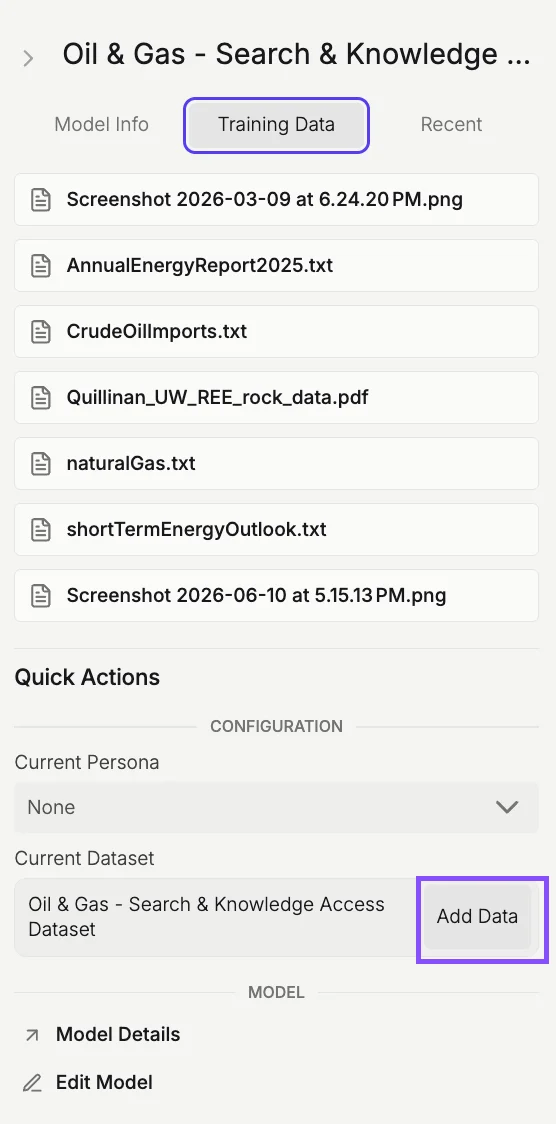Click document icon beside naturalGas.txt
Screen dimensions: 556x1124
(x=41, y=464)
